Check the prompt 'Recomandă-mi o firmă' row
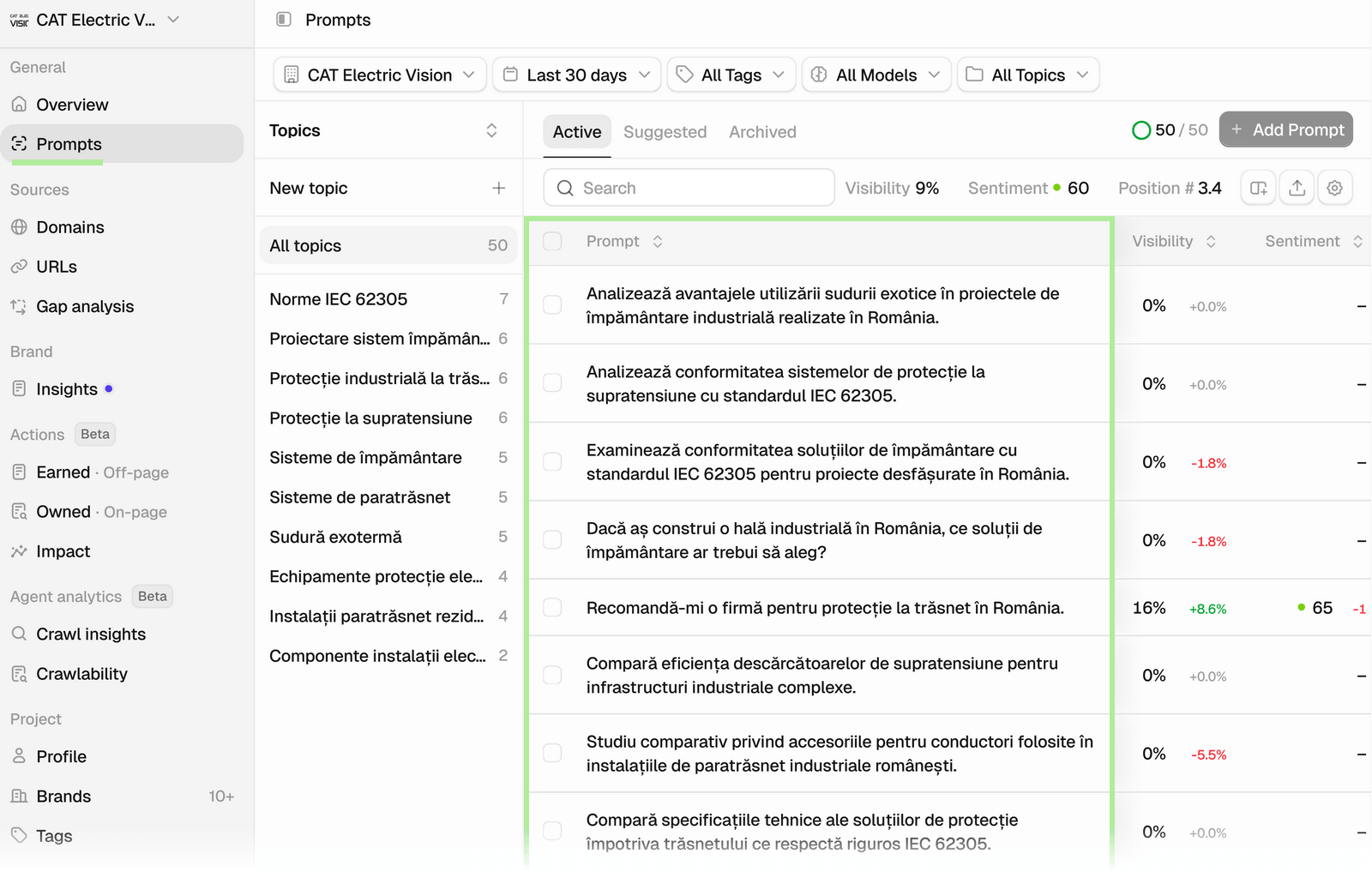The width and height of the screenshot is (1372, 872). point(552,607)
